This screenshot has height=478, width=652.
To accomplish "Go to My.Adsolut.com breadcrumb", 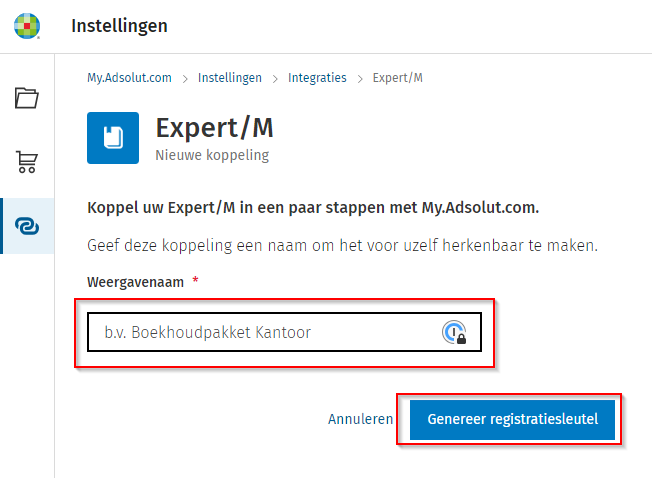I will (126, 78).
